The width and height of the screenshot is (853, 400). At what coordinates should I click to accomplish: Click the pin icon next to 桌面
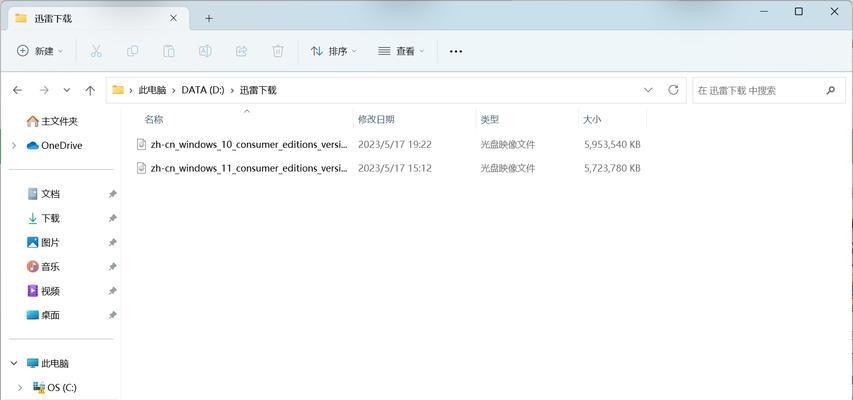coord(113,315)
